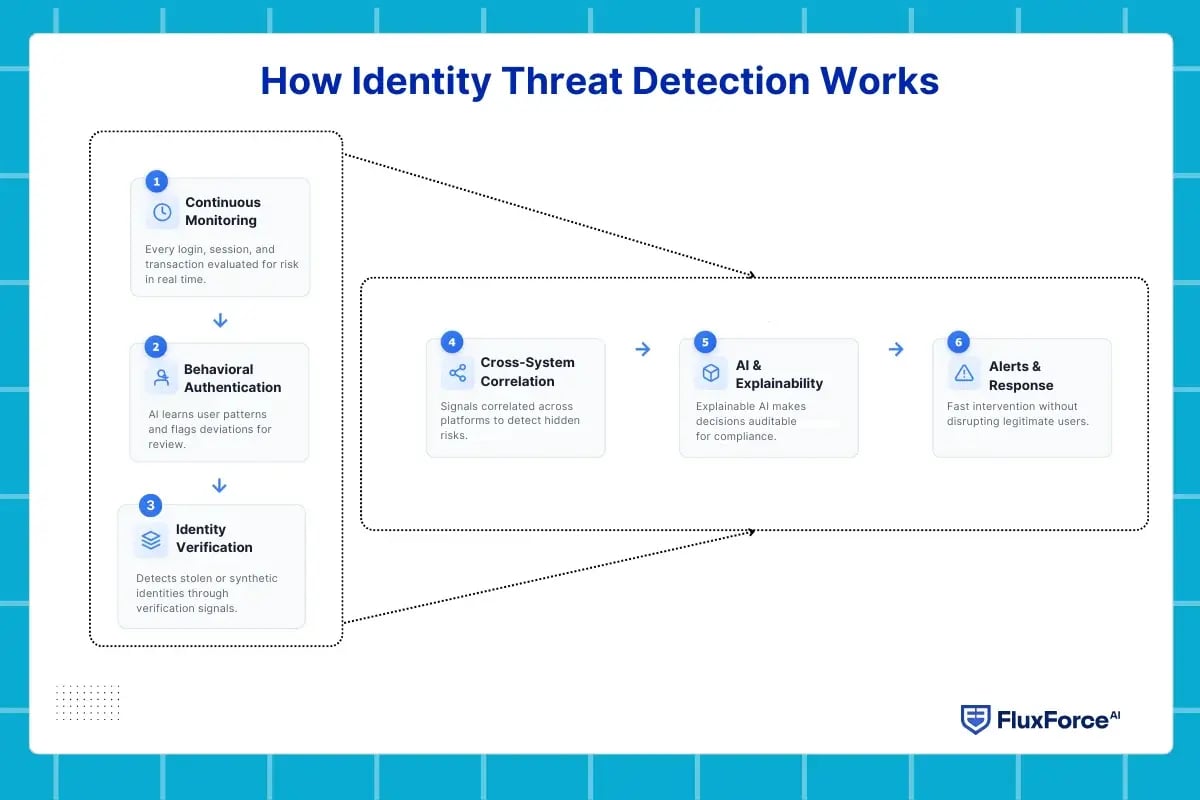Click badge 6 on the Alerts & Response card
The image size is (1200, 800).
click(x=956, y=342)
